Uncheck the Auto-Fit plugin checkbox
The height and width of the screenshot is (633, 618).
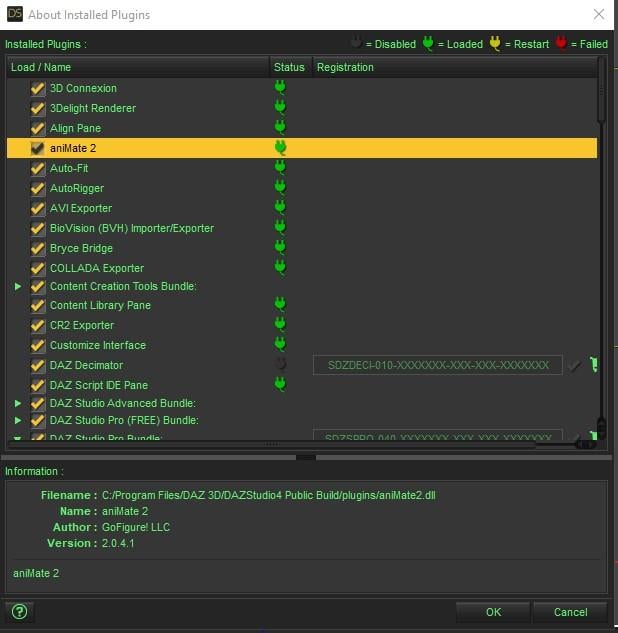(x=38, y=168)
